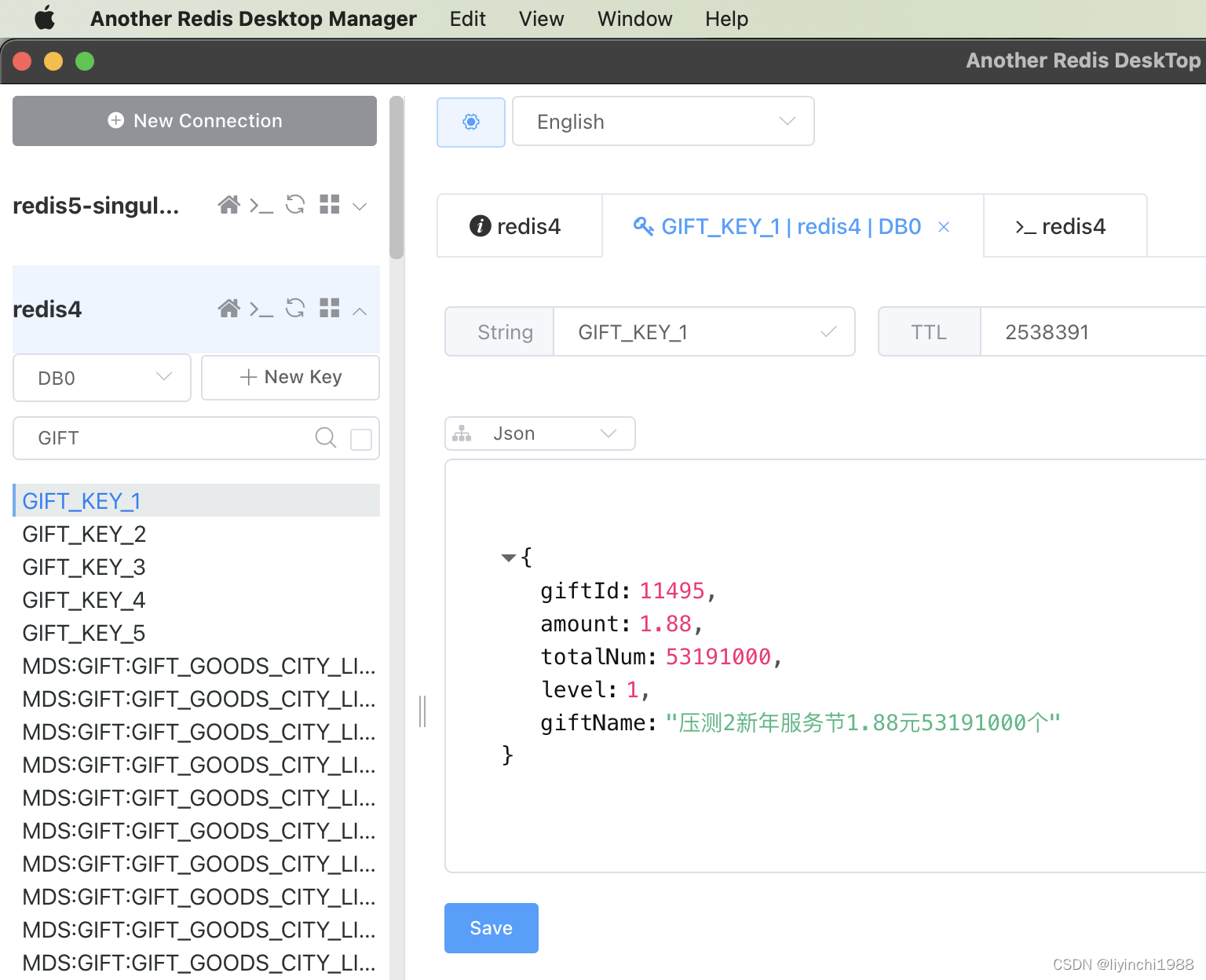Click the redis5-singul... connection name
1206x980 pixels.
pos(96,206)
